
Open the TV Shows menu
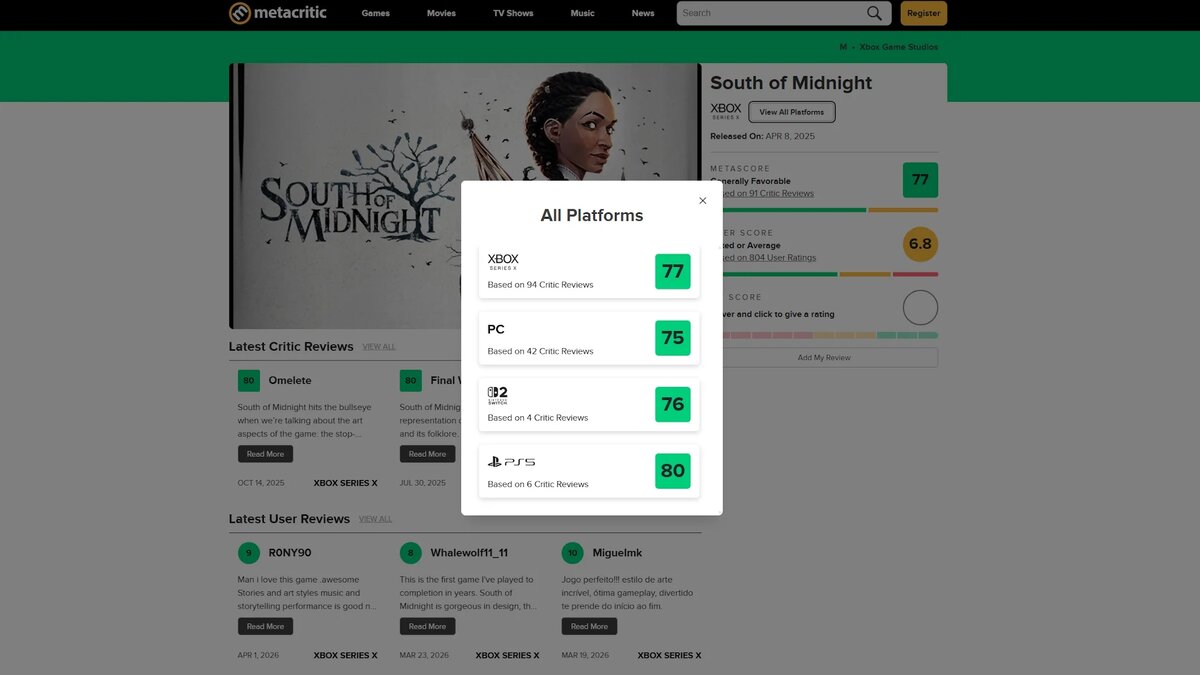pos(513,13)
